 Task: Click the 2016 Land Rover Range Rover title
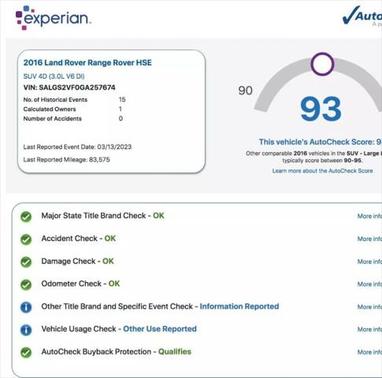coord(87,63)
